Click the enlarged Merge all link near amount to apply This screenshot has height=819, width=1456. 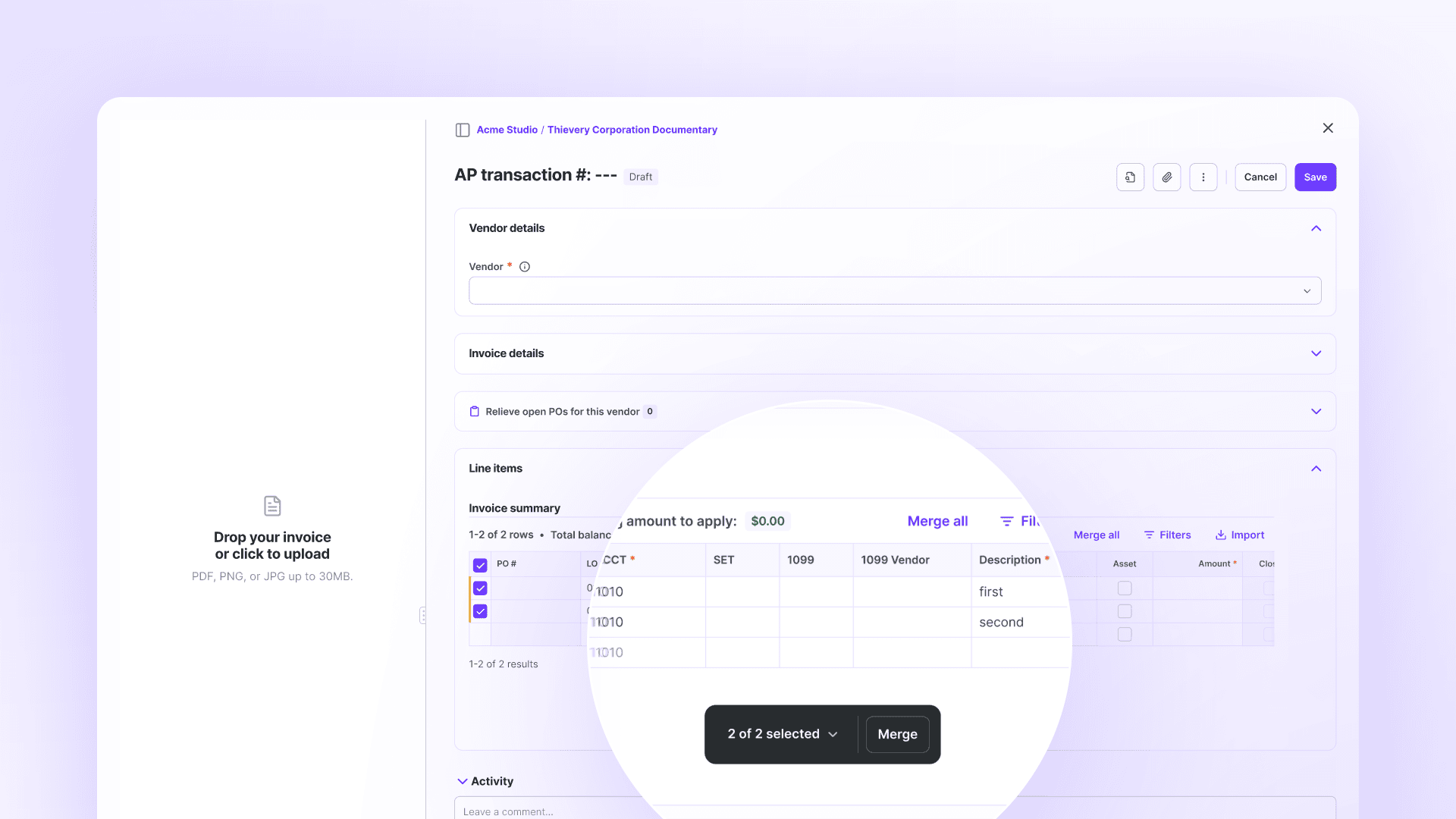937,521
